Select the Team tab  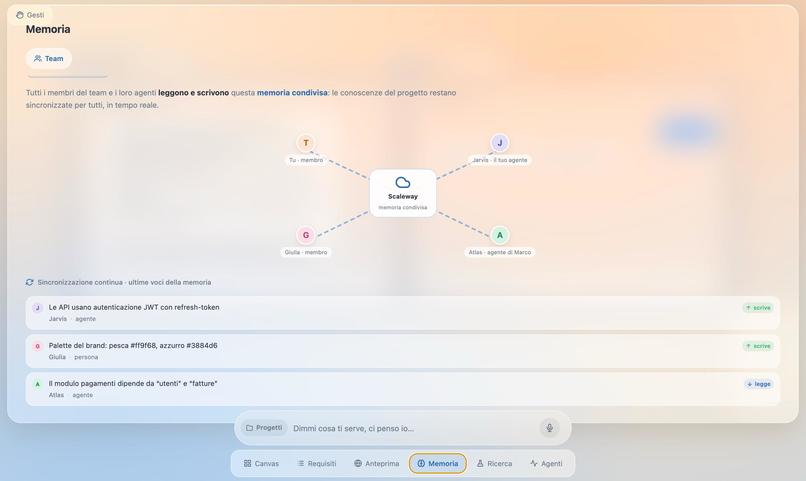pyautogui.click(x=49, y=59)
